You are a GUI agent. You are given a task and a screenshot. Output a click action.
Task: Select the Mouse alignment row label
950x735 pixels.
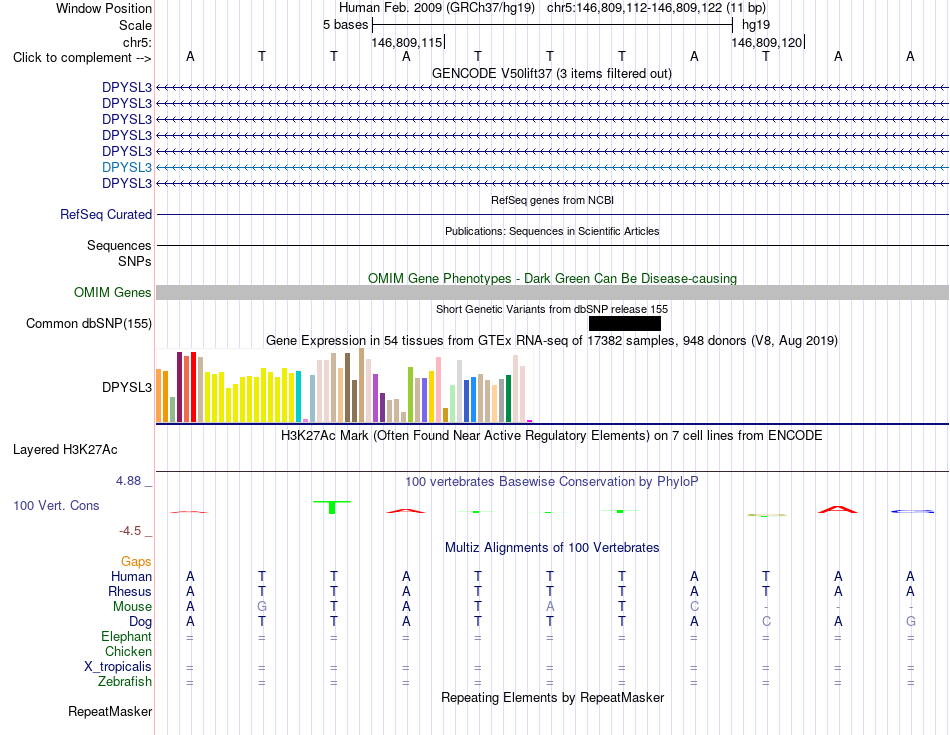[132, 607]
